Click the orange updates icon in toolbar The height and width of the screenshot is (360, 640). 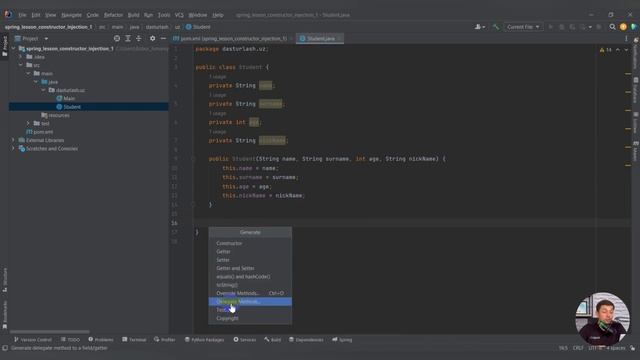[623, 27]
